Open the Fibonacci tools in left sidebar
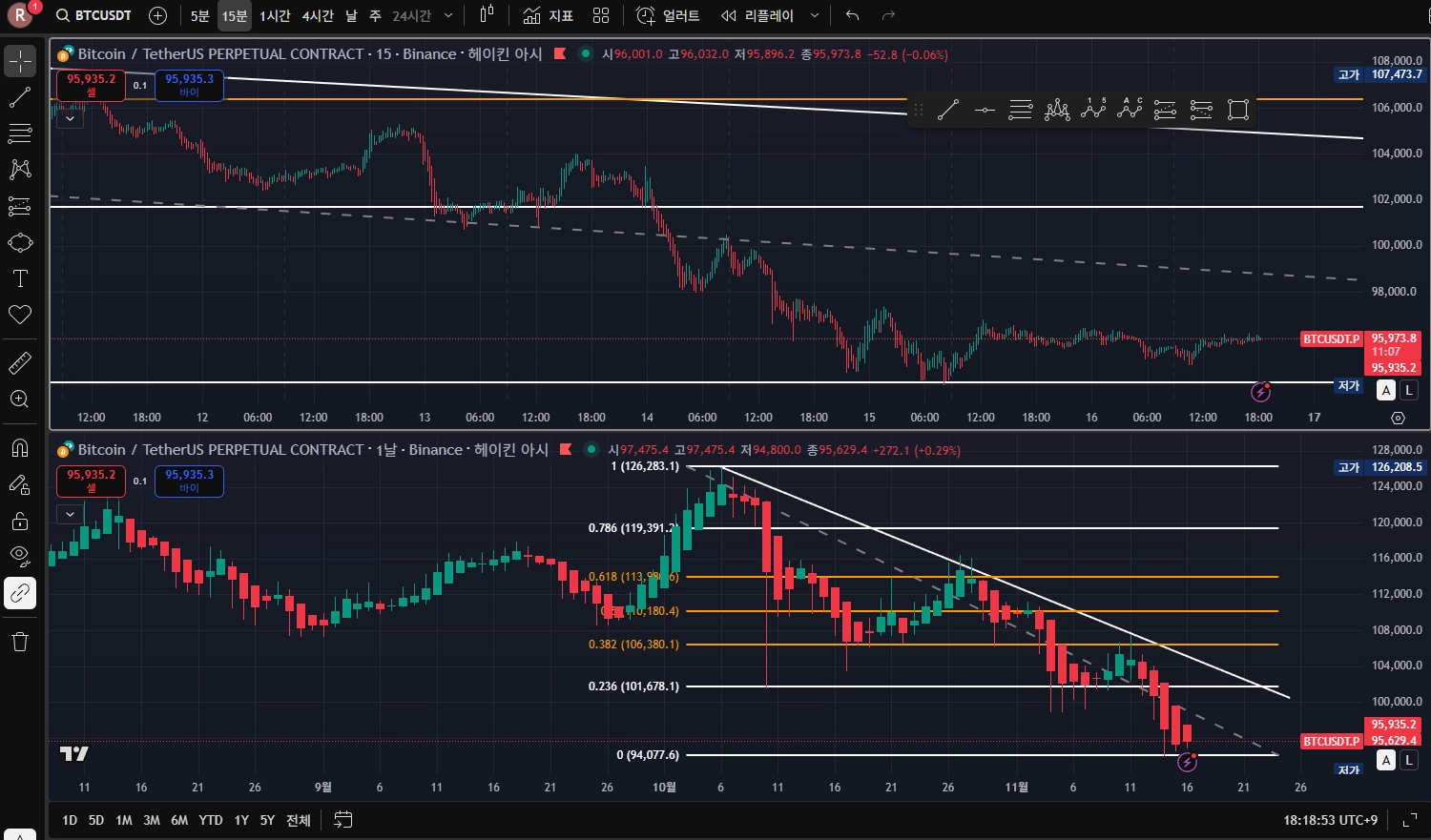1431x840 pixels. [x=20, y=133]
